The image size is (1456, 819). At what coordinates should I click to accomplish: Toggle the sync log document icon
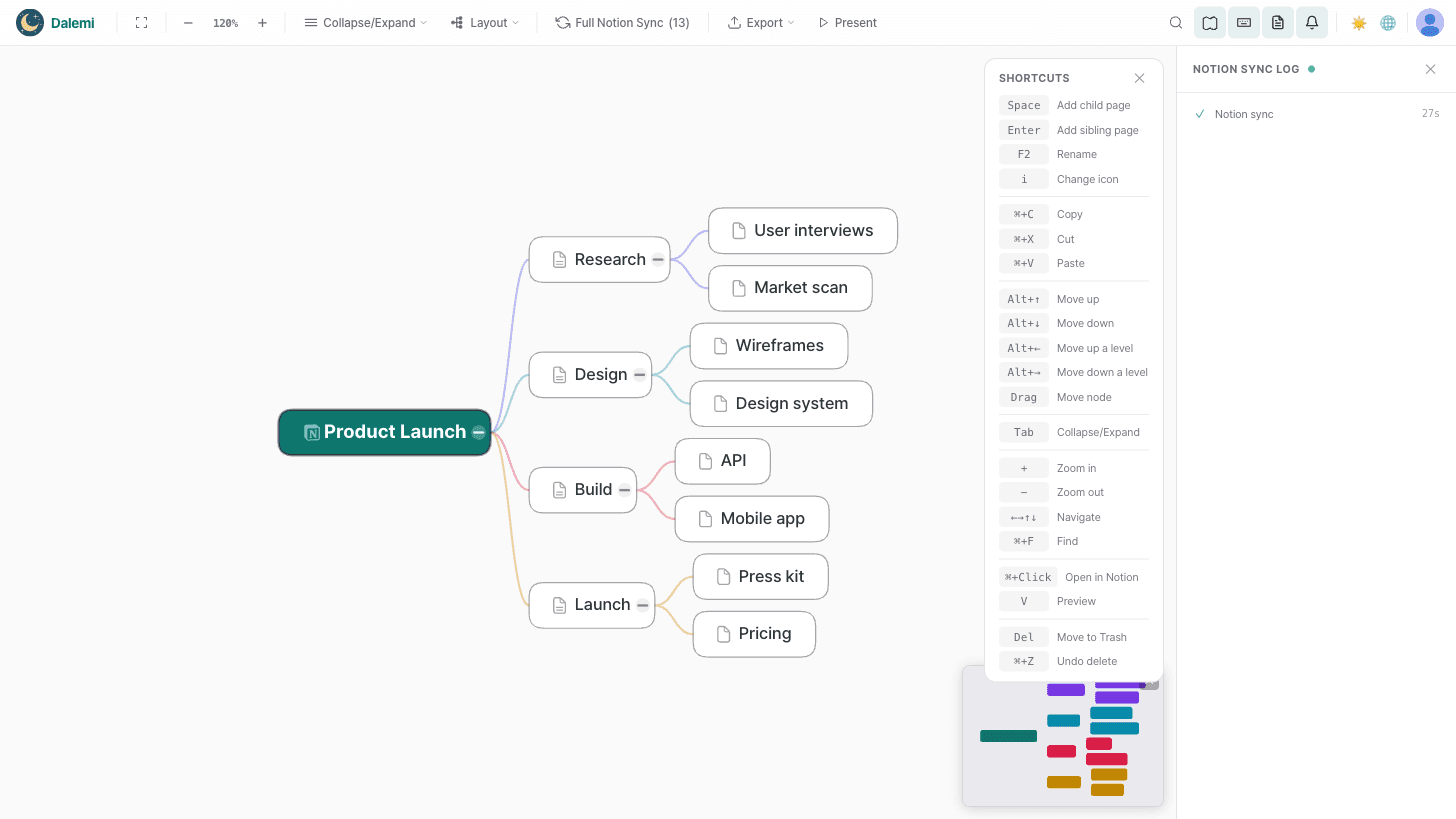(x=1278, y=22)
